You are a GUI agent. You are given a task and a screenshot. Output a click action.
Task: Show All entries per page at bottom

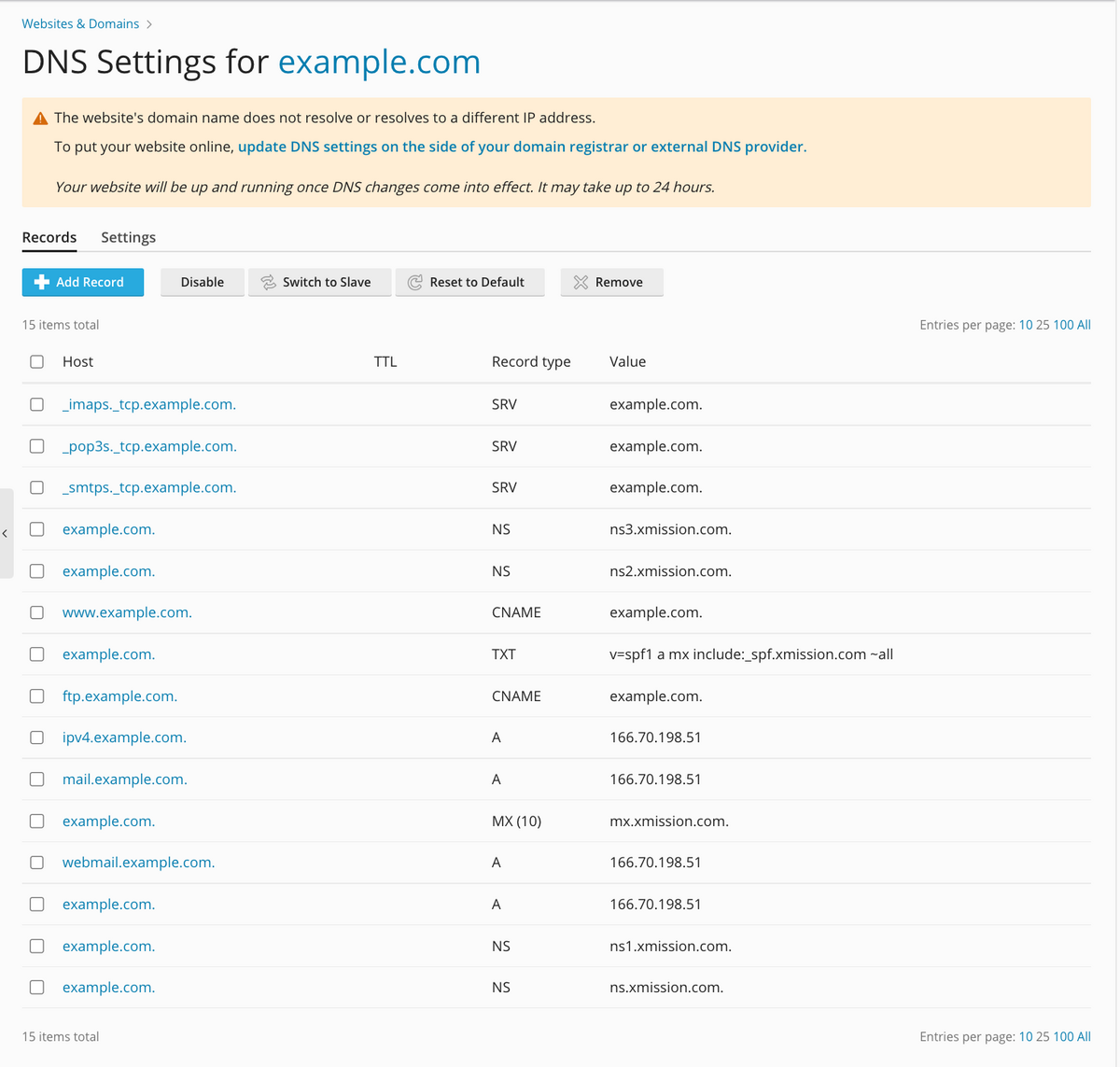click(x=1084, y=1036)
